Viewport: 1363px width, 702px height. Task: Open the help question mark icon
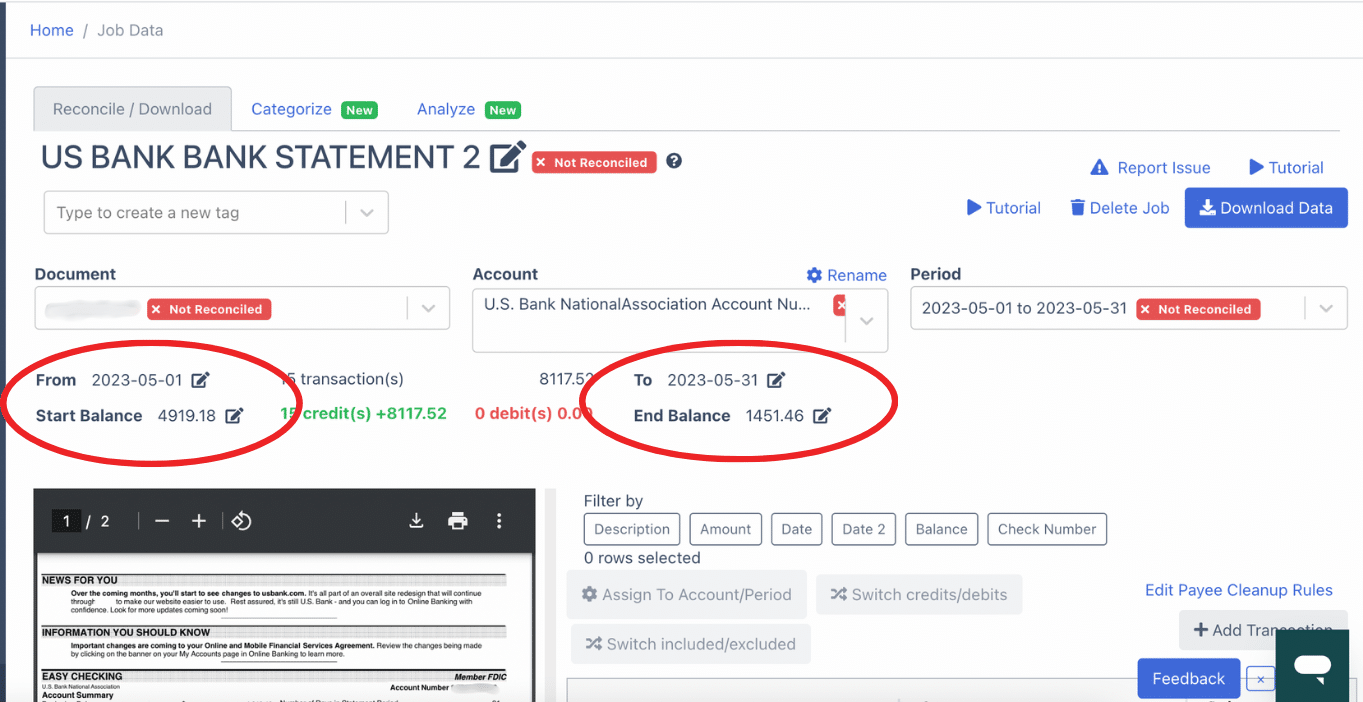click(674, 161)
